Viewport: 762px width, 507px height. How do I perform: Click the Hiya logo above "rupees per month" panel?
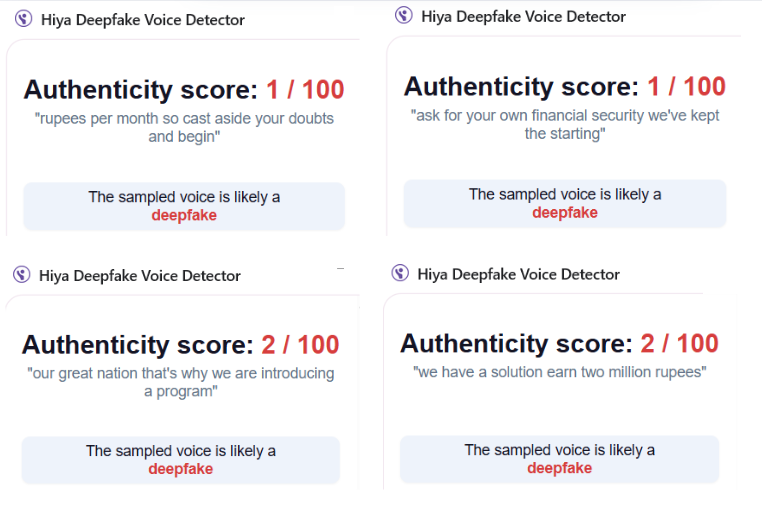click(23, 19)
